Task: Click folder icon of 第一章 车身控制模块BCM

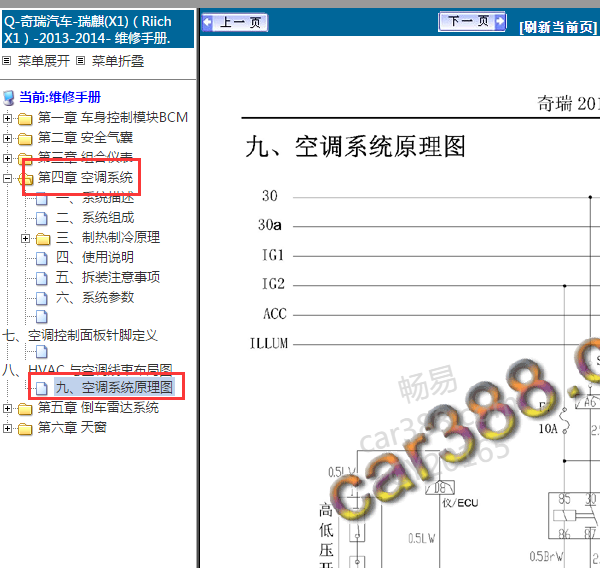Action: point(25,119)
